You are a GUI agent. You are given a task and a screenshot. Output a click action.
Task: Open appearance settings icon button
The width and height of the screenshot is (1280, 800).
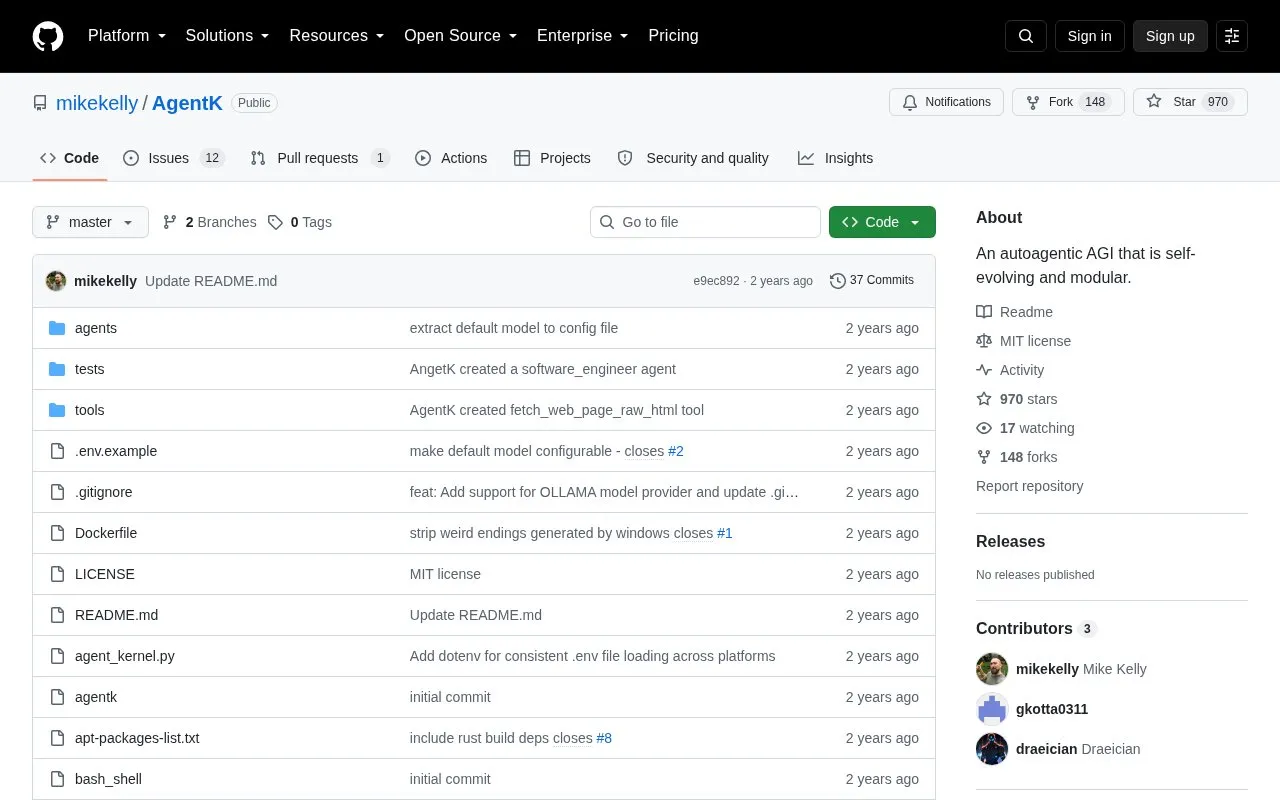1232,36
